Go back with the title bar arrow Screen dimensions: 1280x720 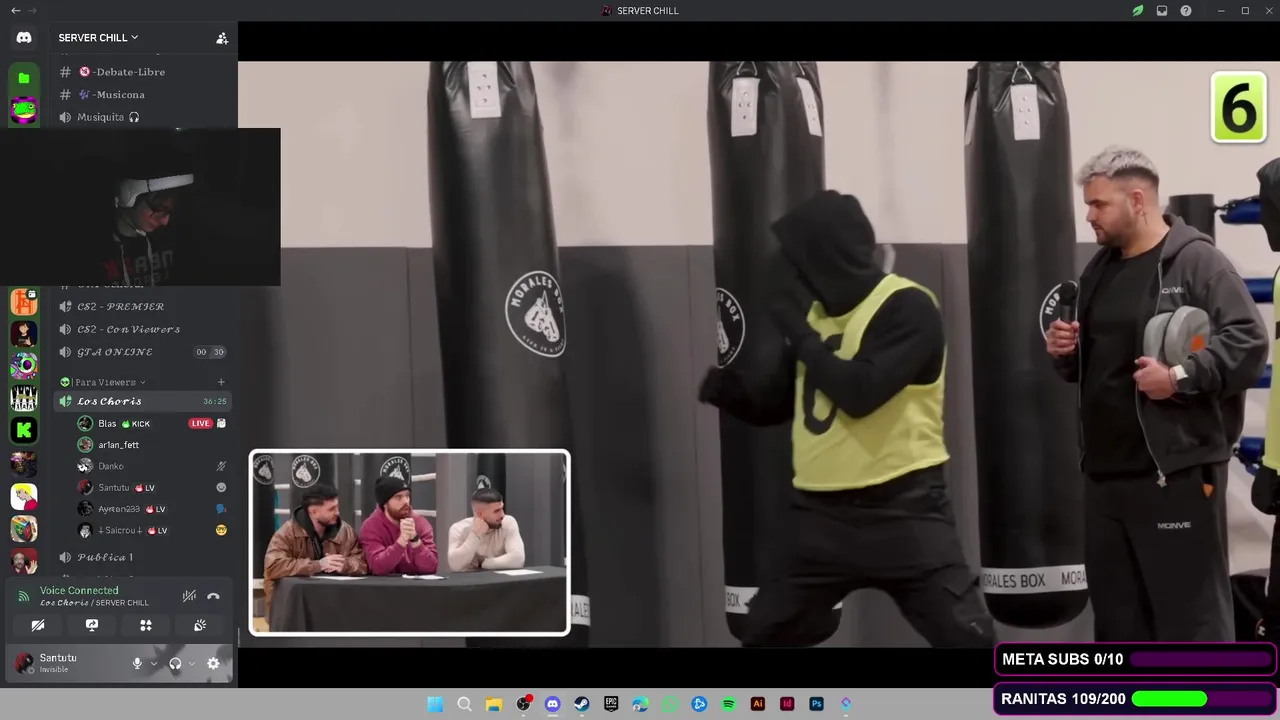click(15, 10)
